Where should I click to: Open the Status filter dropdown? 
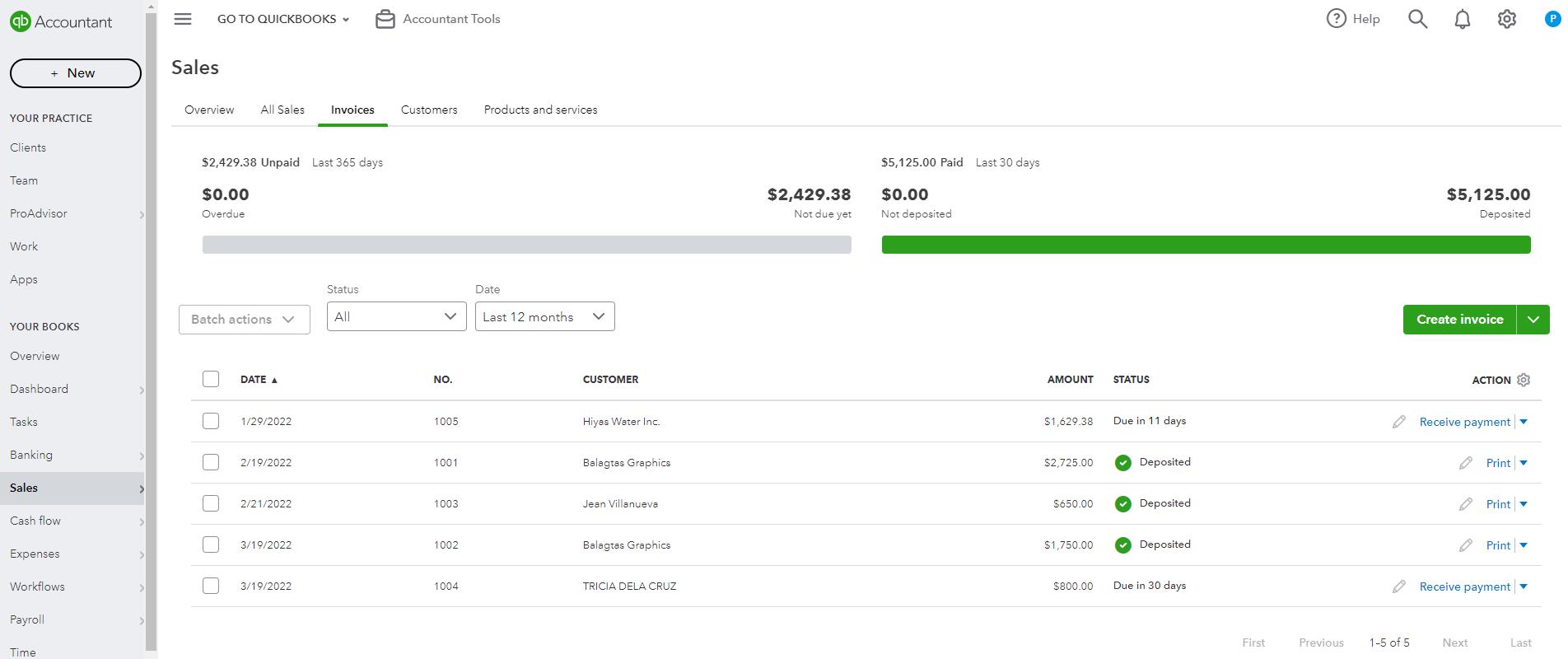[396, 316]
